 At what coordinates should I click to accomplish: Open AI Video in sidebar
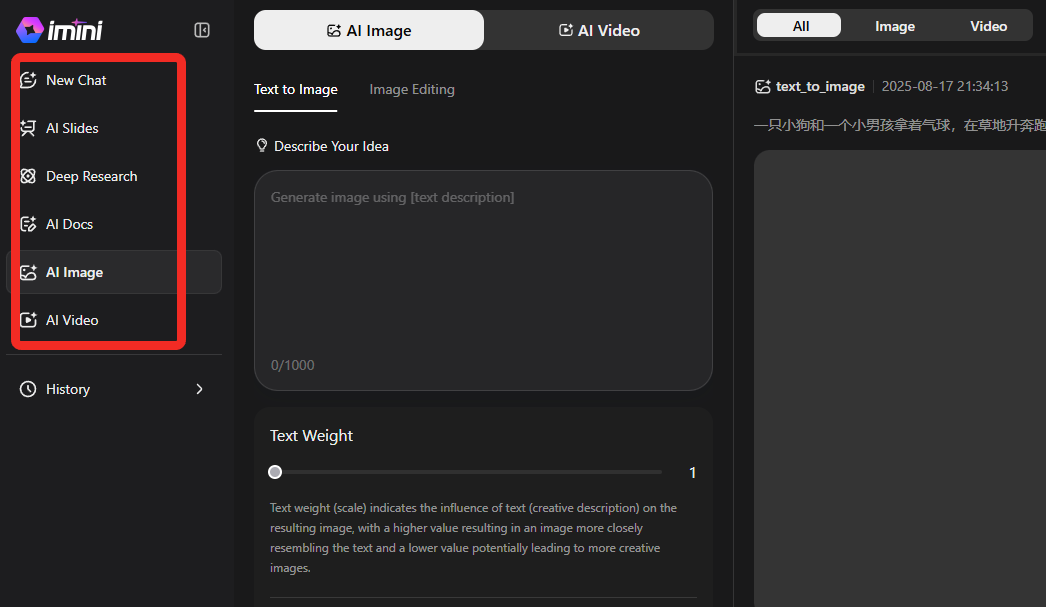114,320
